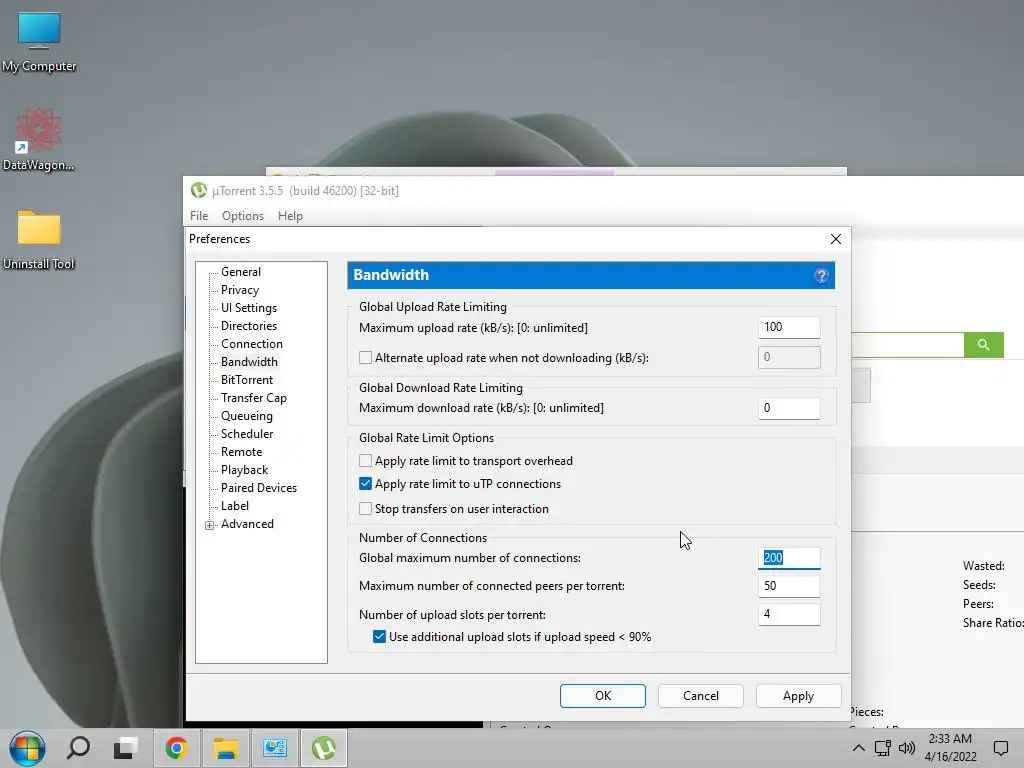
Task: Click the Cancel button
Action: (701, 696)
